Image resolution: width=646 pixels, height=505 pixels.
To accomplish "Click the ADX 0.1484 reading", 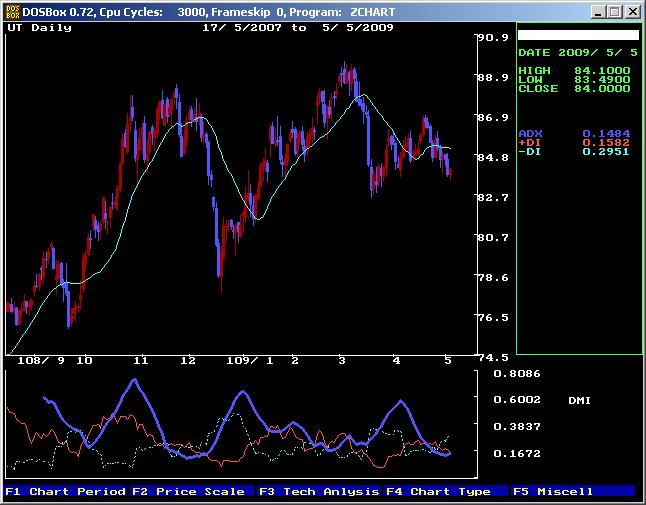I will click(x=574, y=133).
